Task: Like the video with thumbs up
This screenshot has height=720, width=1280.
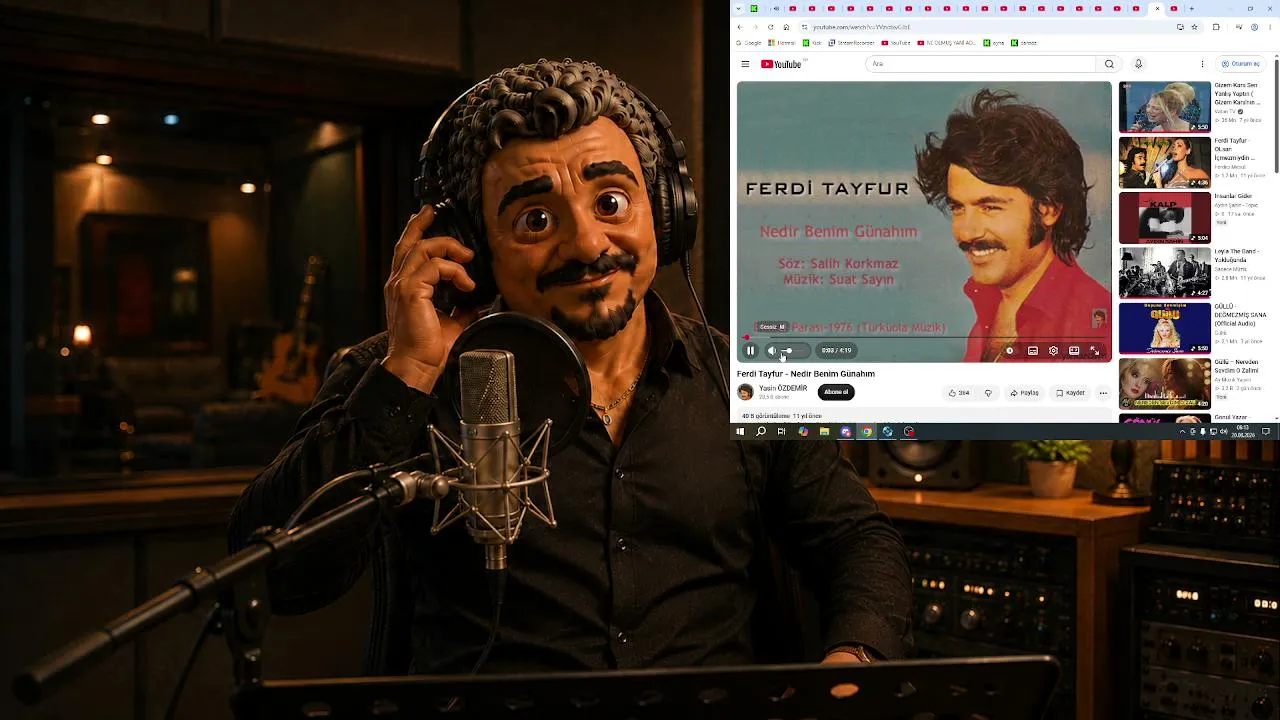Action: (959, 393)
